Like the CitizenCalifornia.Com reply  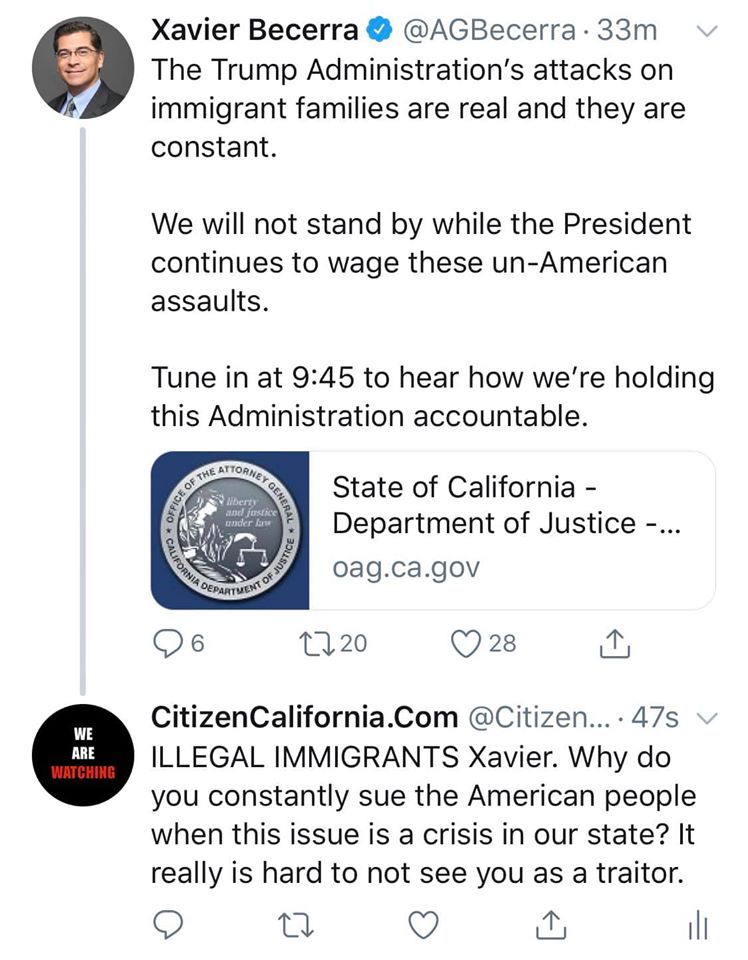point(424,926)
